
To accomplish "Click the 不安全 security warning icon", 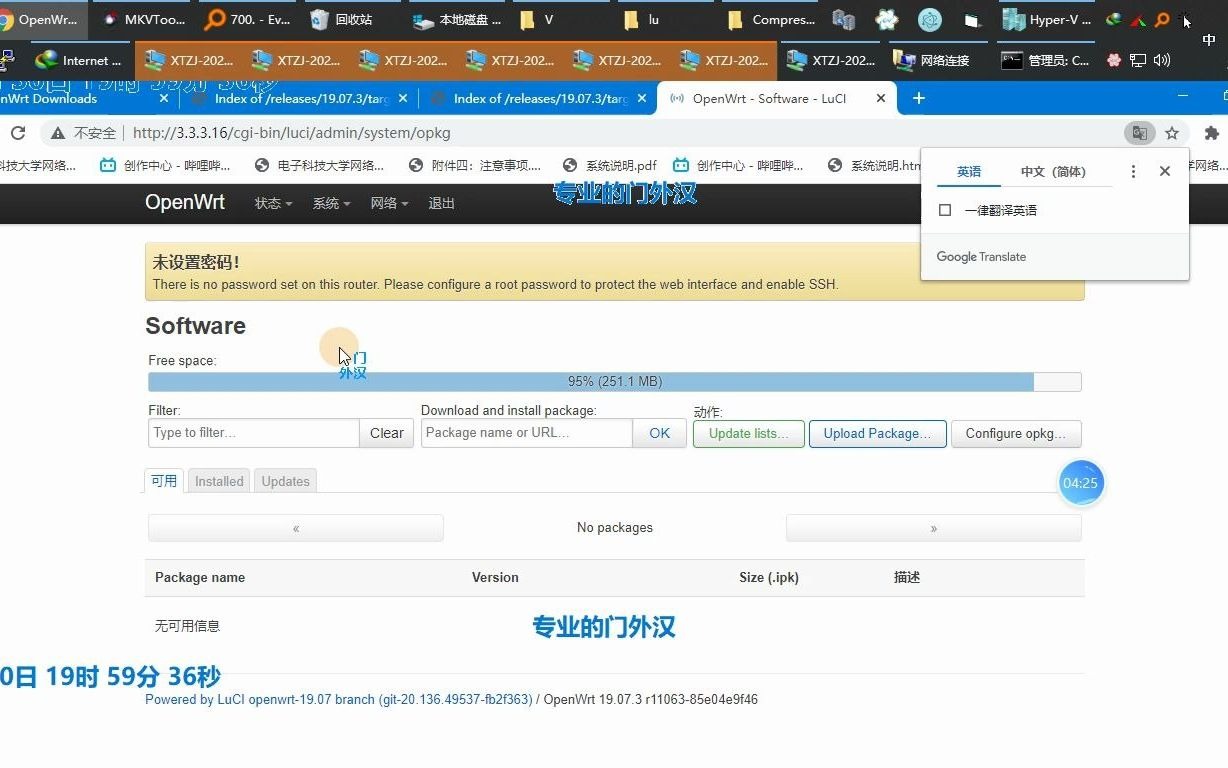I will pos(58,133).
